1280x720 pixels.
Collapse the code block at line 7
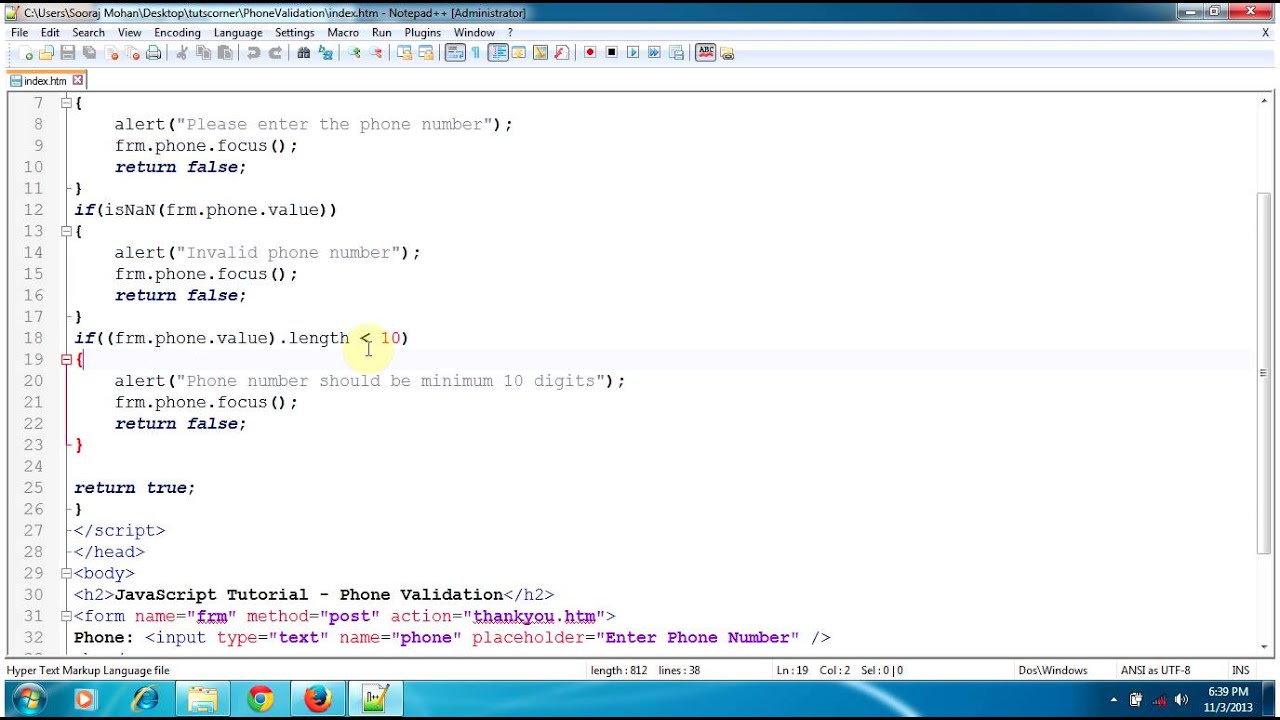point(66,103)
